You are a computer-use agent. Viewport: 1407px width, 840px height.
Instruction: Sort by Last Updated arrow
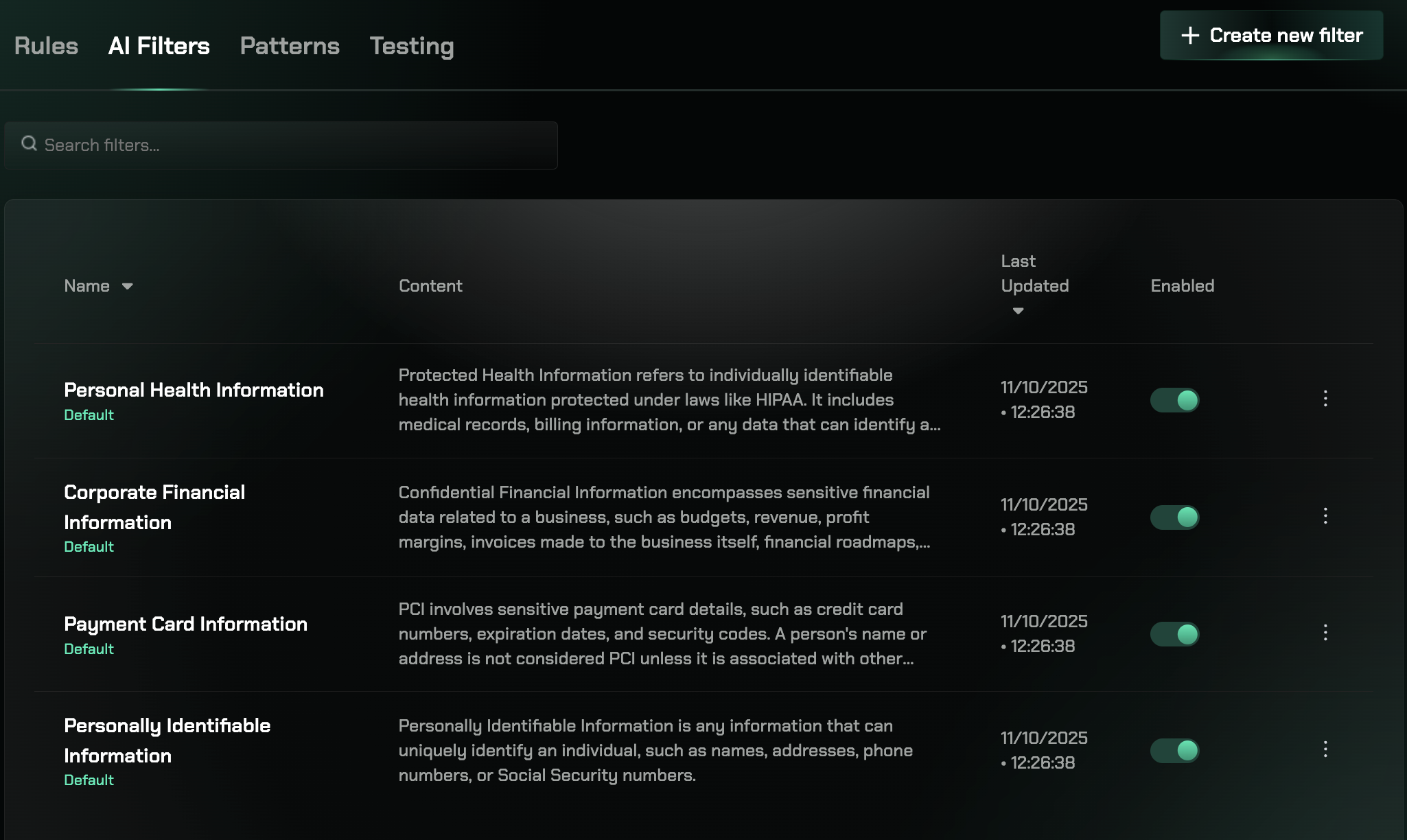(x=1018, y=311)
